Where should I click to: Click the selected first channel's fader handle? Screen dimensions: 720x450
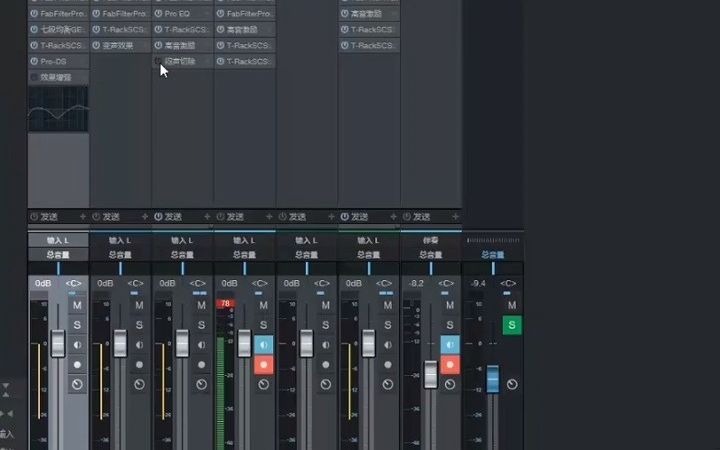point(58,343)
